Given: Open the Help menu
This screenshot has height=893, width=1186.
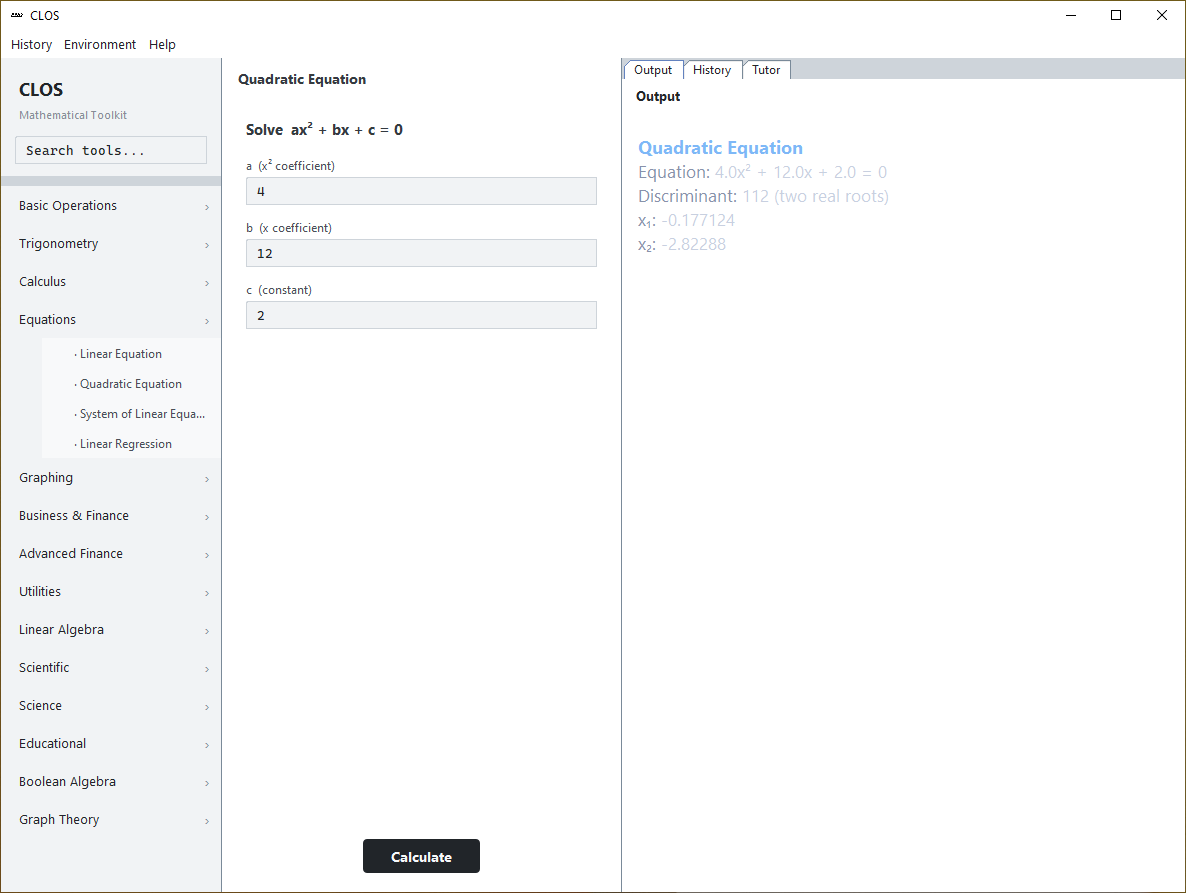Looking at the screenshot, I should (x=162, y=45).
